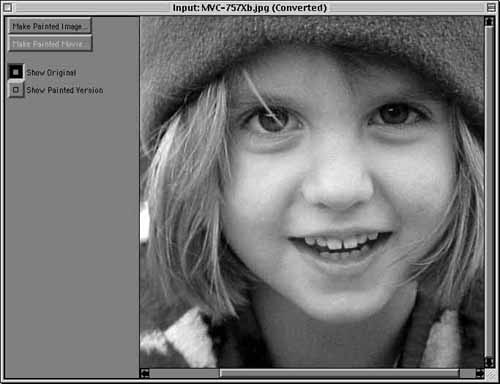
Task: Click the Make Painted Image button
Action: pos(50,26)
